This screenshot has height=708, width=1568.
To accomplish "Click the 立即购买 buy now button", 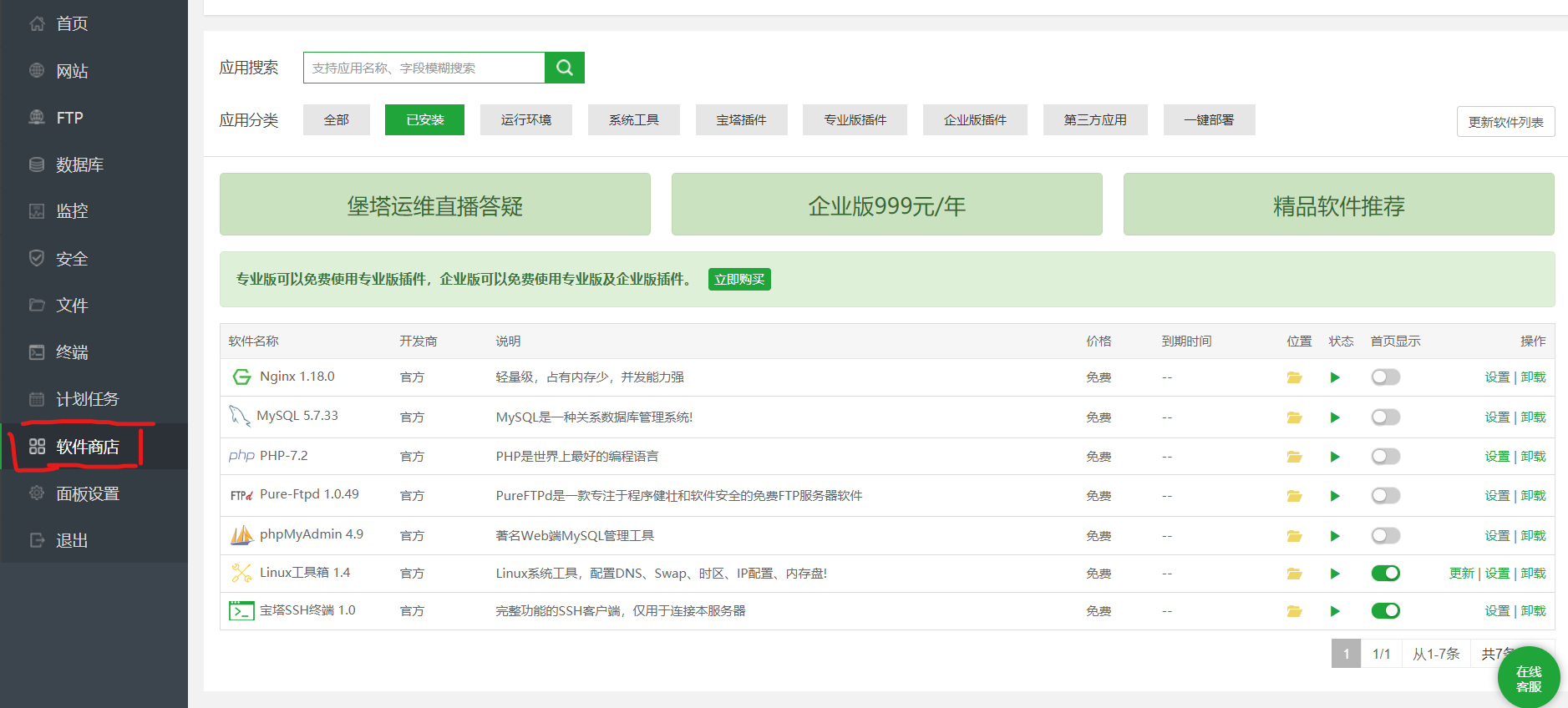I will point(739,280).
